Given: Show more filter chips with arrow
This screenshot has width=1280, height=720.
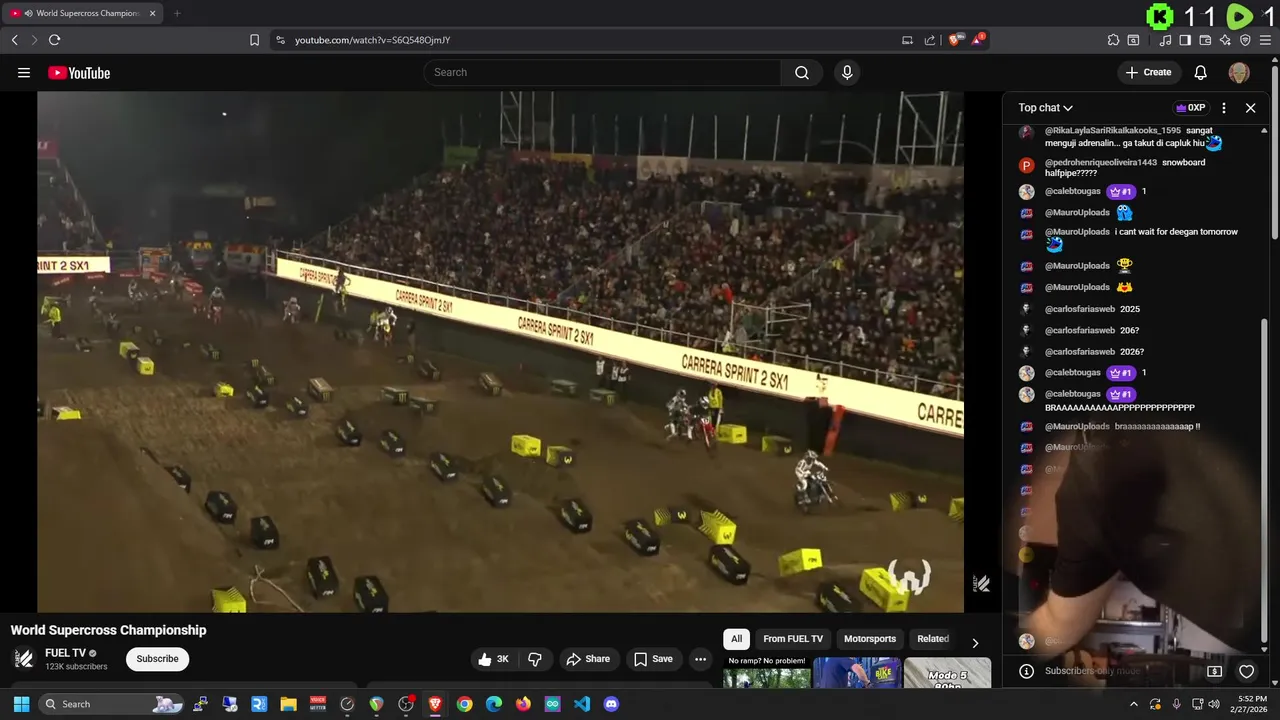Looking at the screenshot, I should pyautogui.click(x=975, y=642).
